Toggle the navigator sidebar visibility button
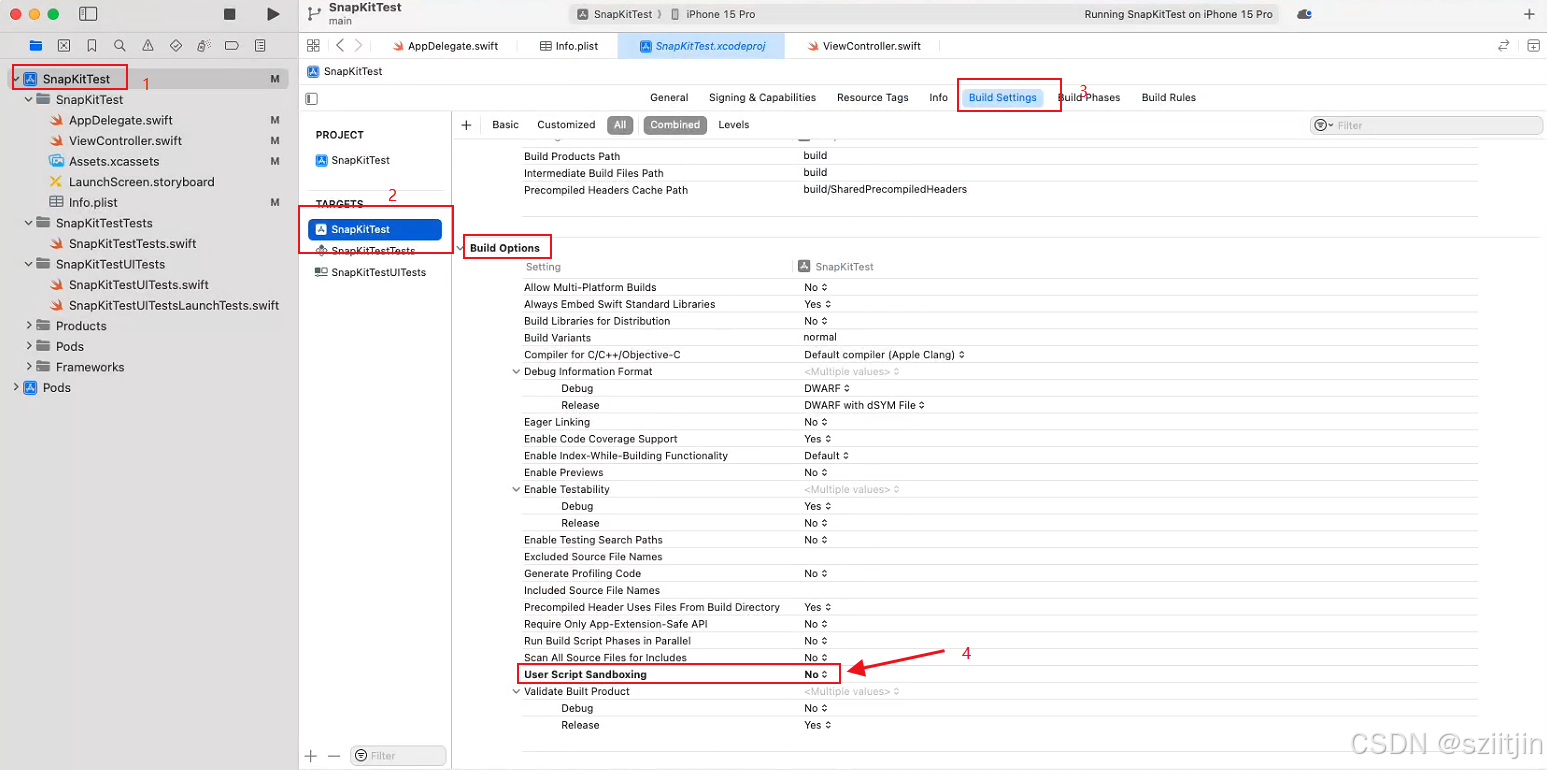Screen dimensions: 1547x770 (88, 14)
